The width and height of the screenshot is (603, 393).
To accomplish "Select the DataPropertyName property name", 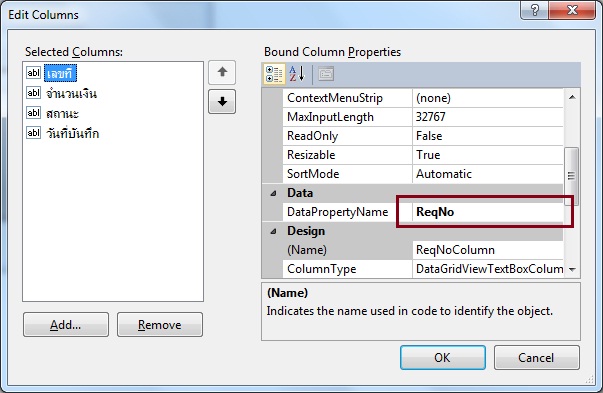I will click(x=338, y=212).
